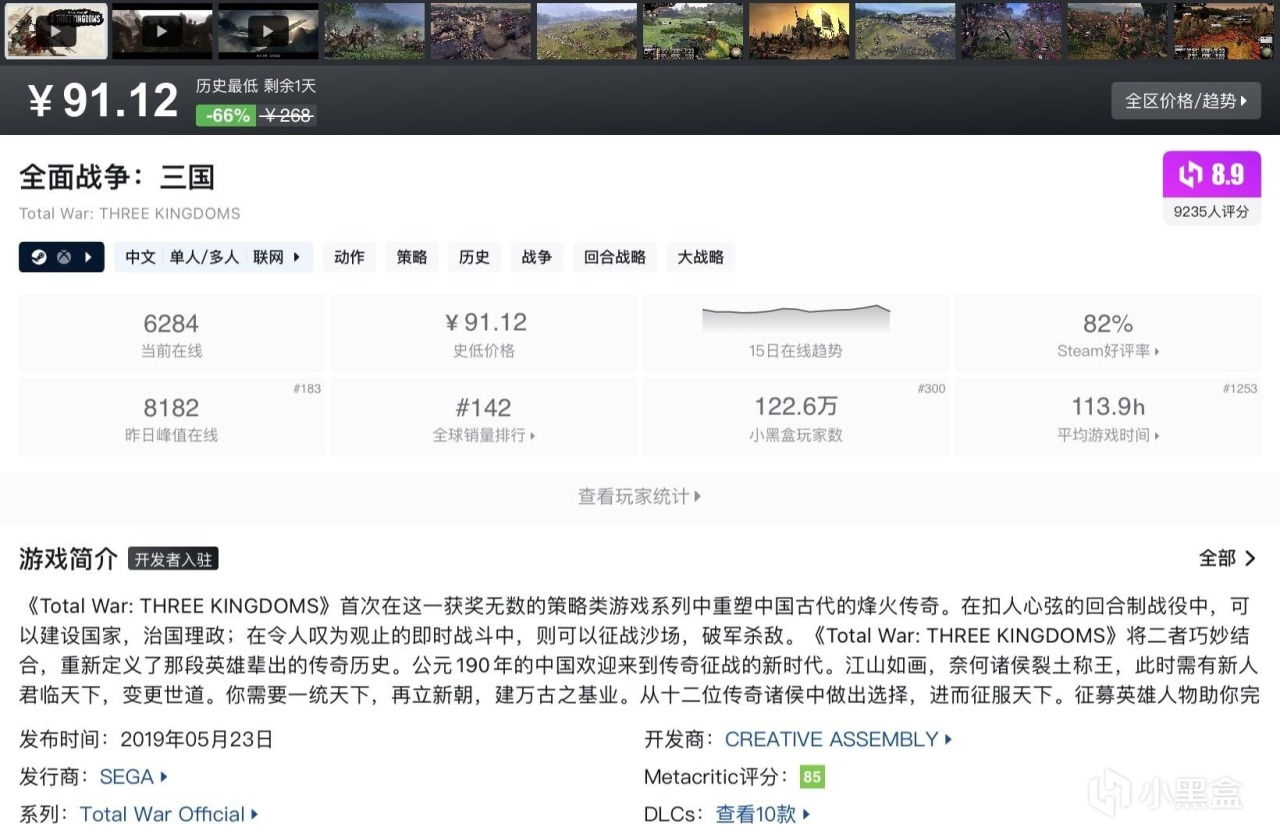Select the 战争 genre tag
1280x838 pixels.
click(537, 257)
